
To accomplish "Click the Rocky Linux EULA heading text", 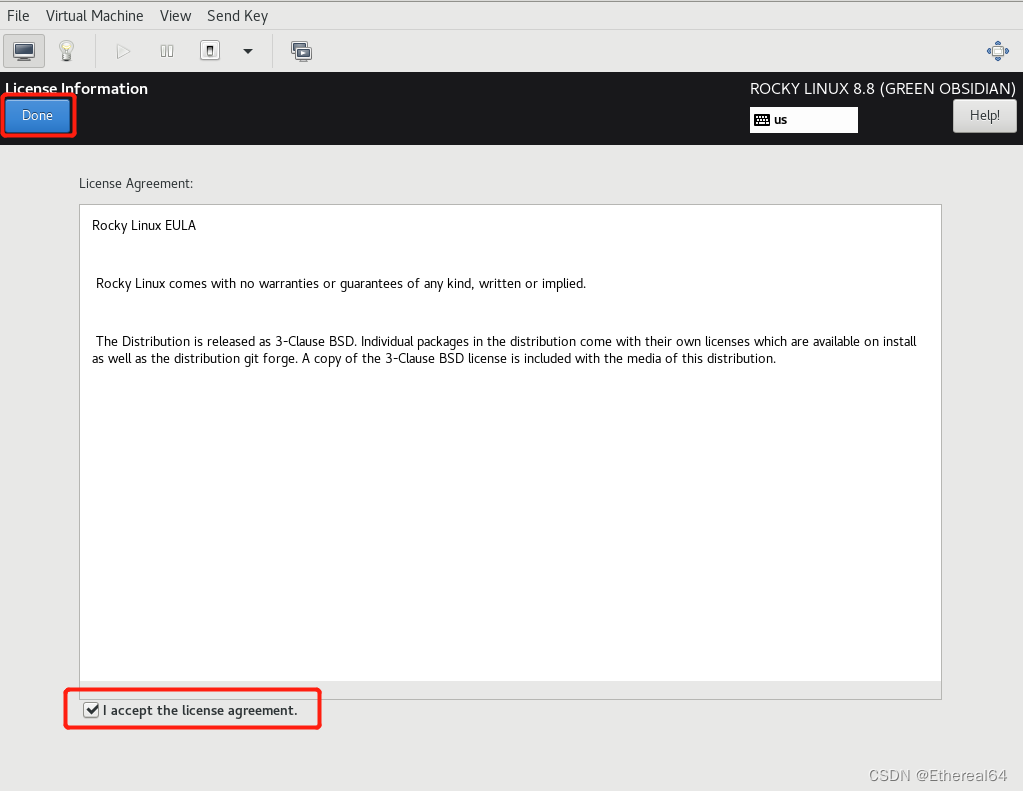I will (x=144, y=225).
